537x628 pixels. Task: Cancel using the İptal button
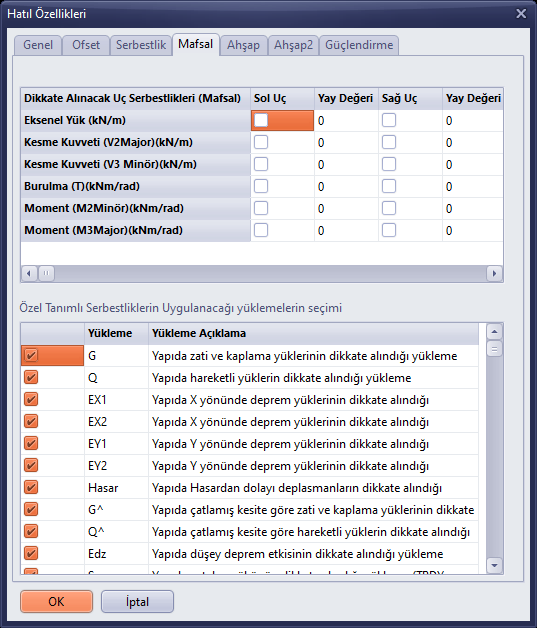click(137, 602)
